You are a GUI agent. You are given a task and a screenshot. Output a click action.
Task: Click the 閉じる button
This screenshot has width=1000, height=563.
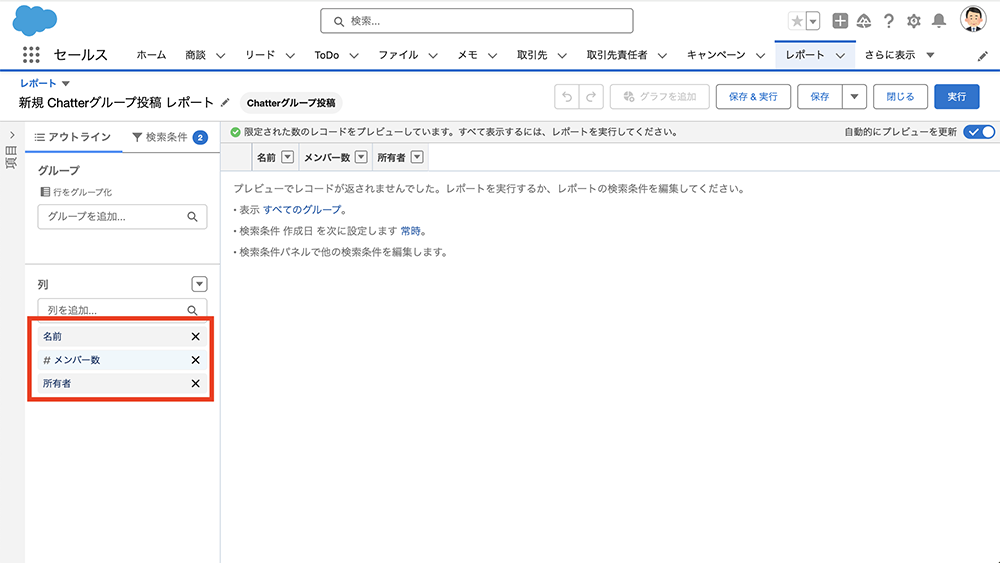click(900, 97)
